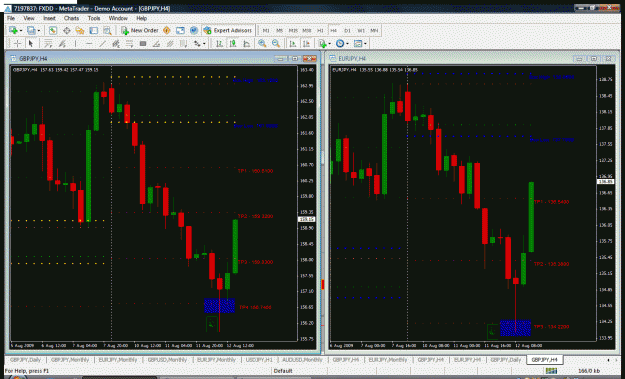
Task: Click the blue rectangle in GBPJPY chart
Action: point(219,306)
